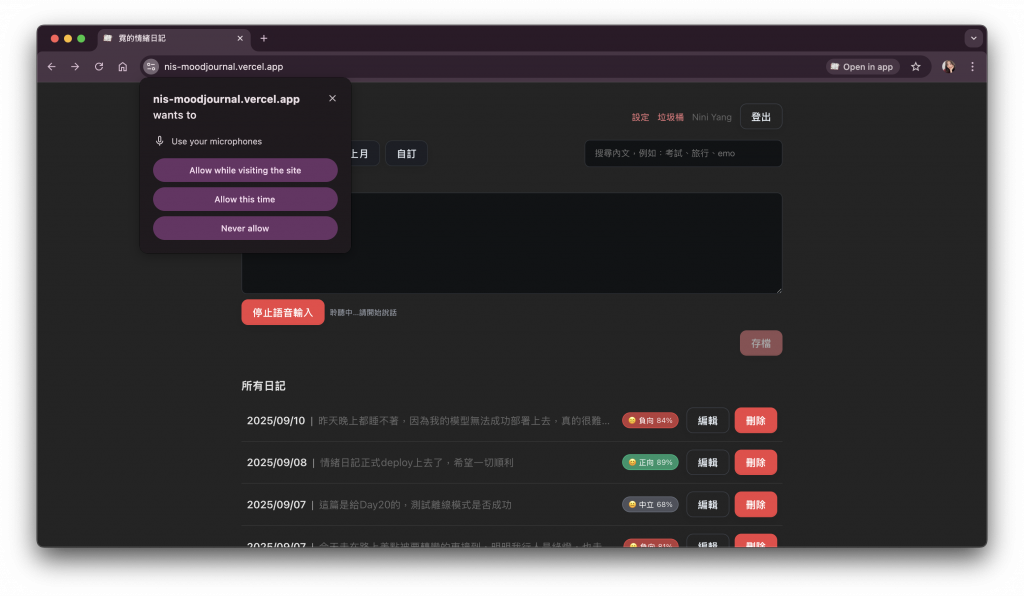
Task: Open the browser home page
Action: (122, 67)
